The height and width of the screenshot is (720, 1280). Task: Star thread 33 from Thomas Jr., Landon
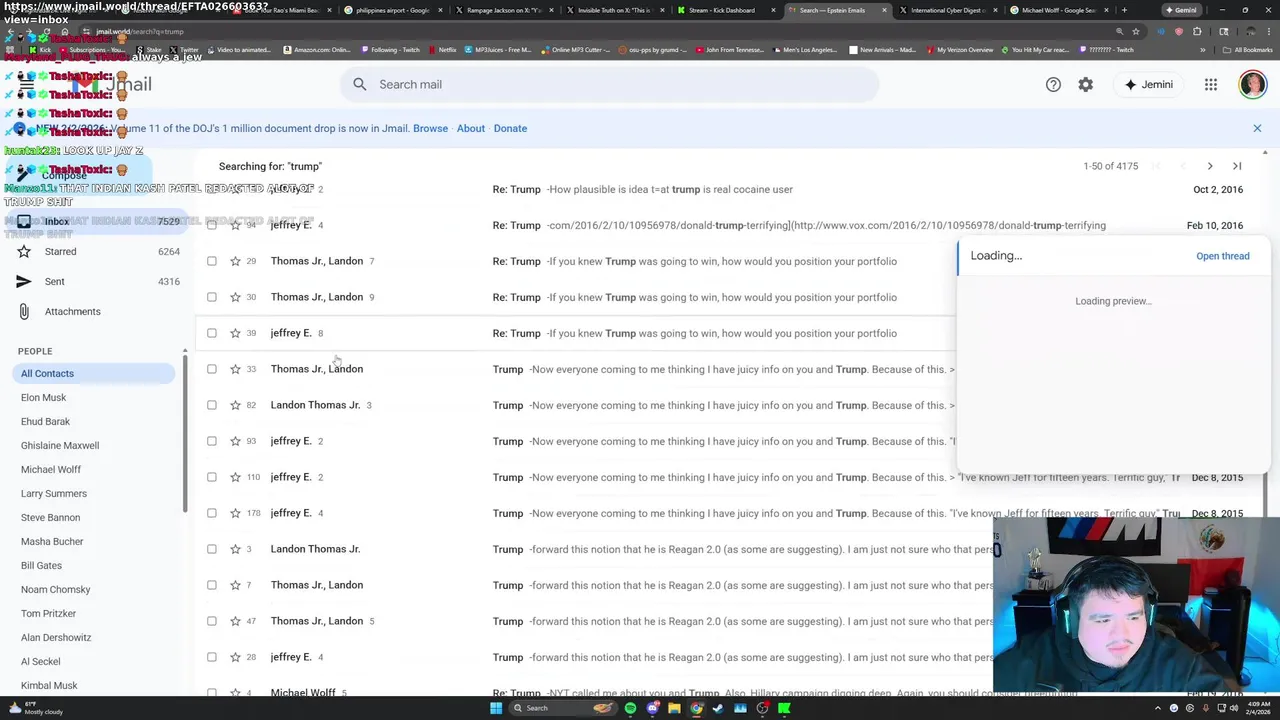(235, 369)
